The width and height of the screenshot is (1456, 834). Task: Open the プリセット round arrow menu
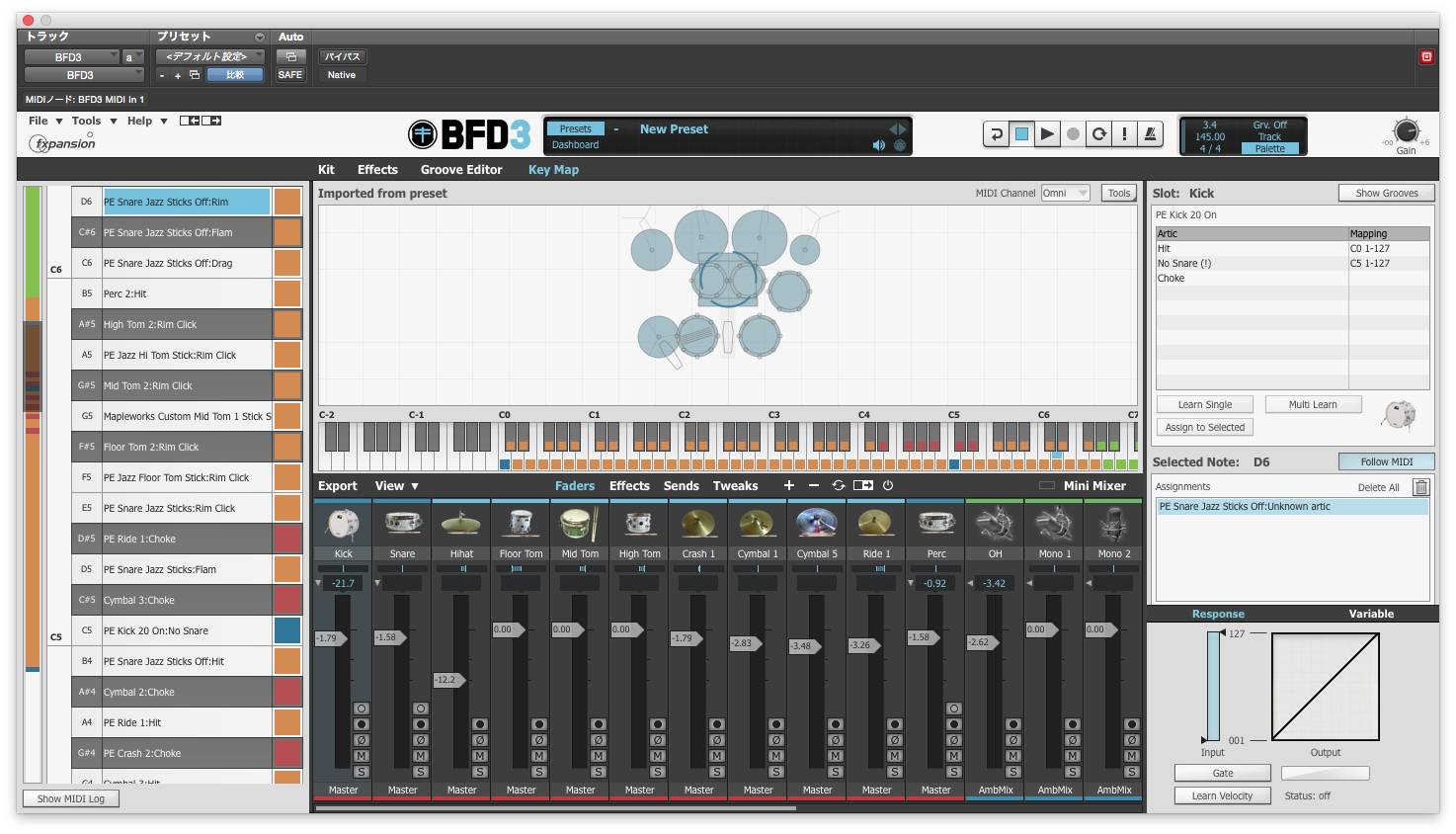click(x=260, y=37)
